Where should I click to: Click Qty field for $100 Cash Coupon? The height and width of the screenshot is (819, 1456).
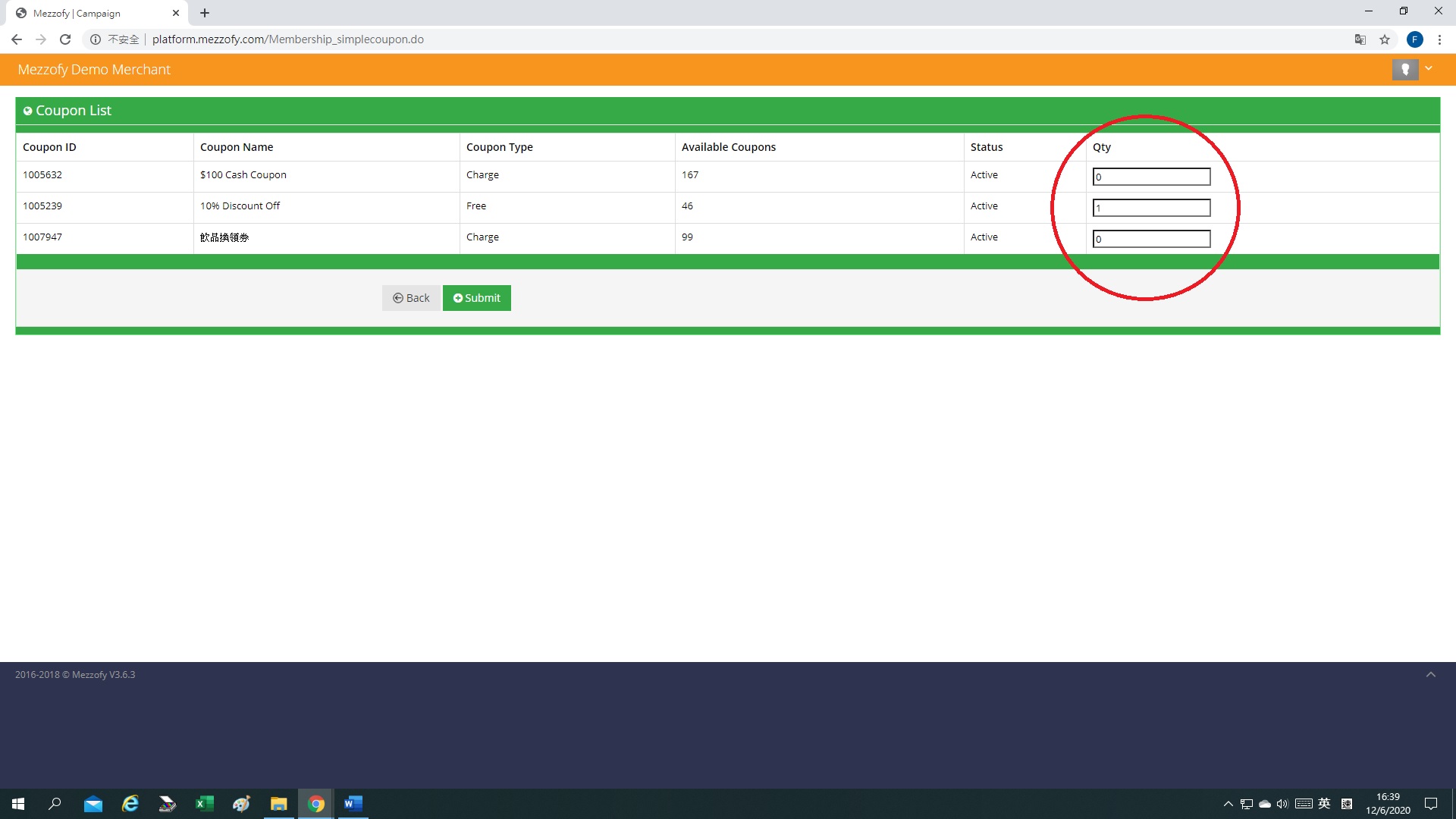pyautogui.click(x=1150, y=177)
